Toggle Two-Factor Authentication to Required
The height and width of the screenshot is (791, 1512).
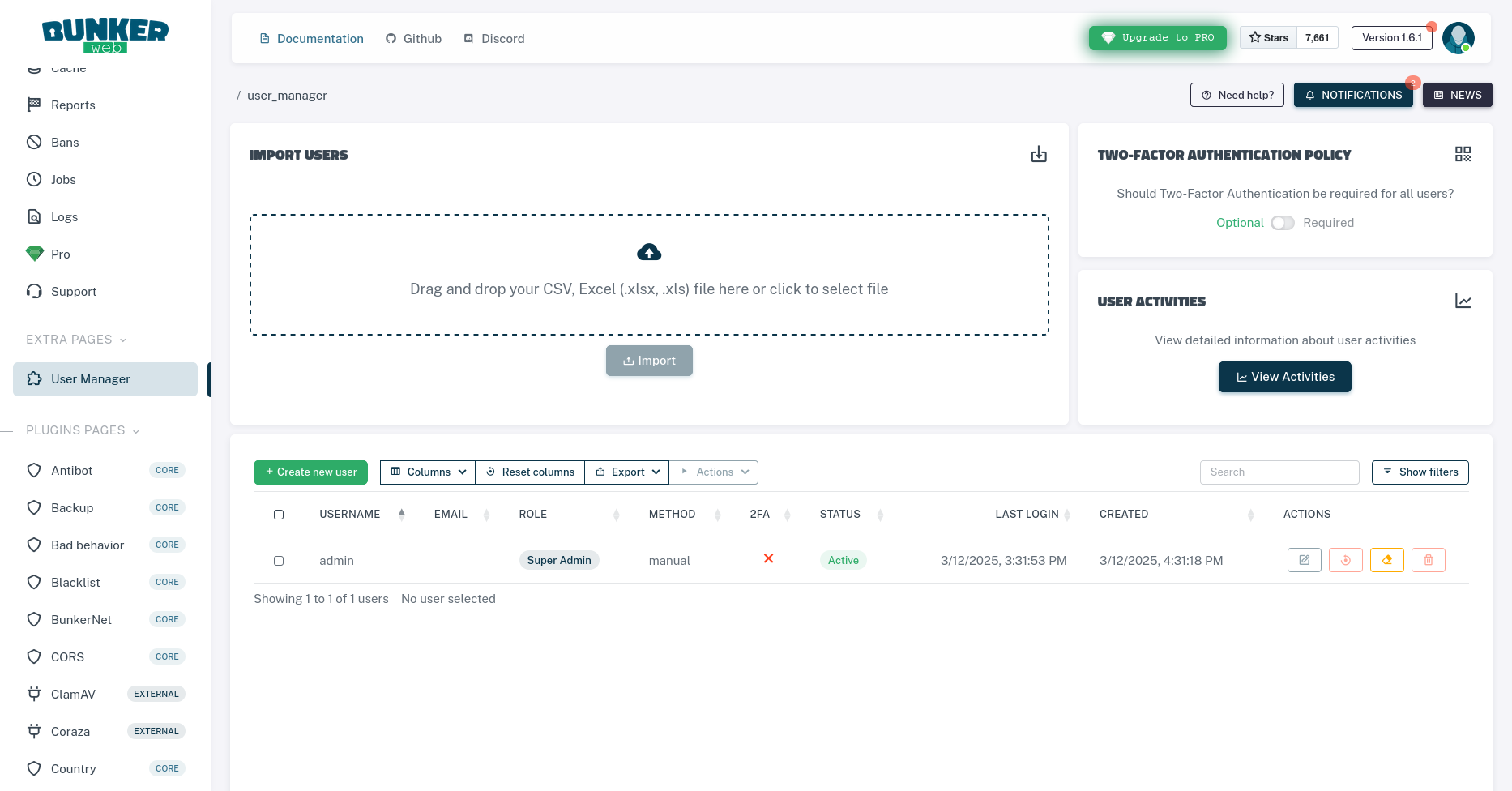point(1282,223)
